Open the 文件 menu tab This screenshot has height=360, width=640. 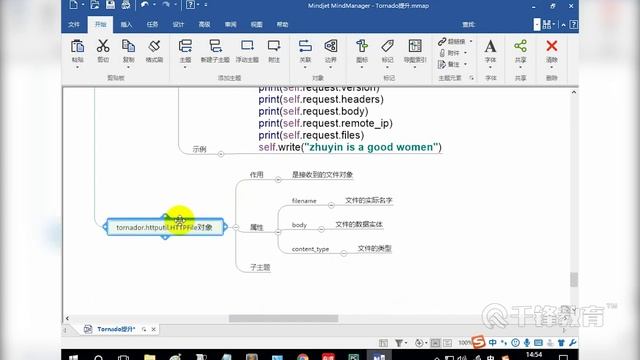(x=74, y=24)
